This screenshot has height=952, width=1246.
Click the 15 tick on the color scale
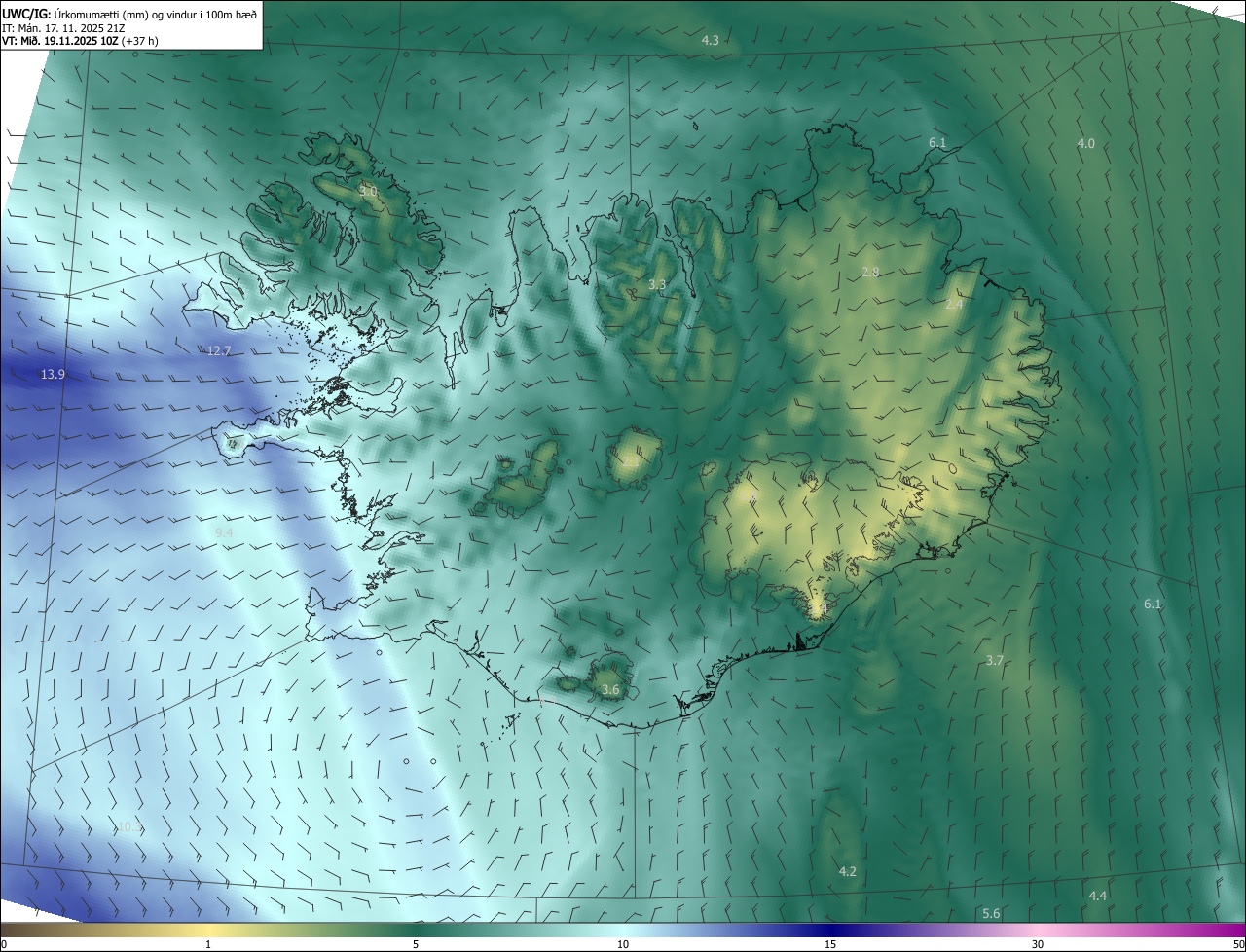tap(830, 944)
